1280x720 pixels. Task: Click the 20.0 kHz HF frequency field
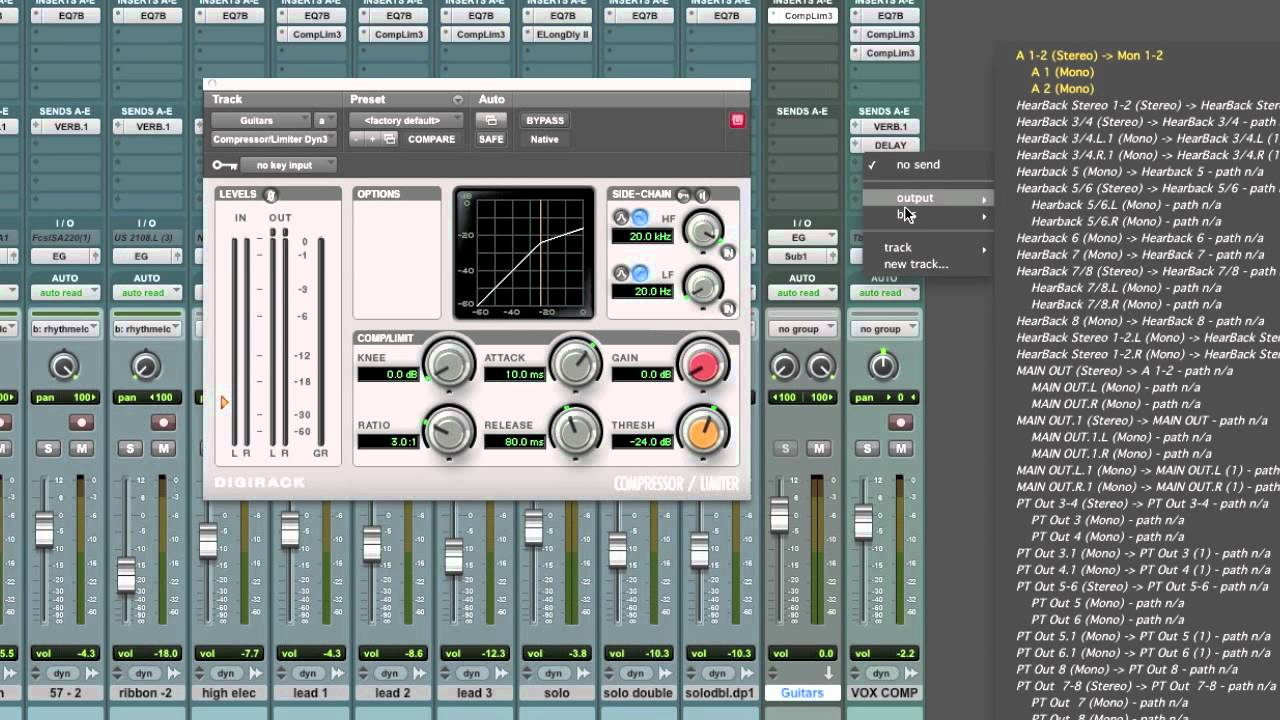click(x=641, y=237)
